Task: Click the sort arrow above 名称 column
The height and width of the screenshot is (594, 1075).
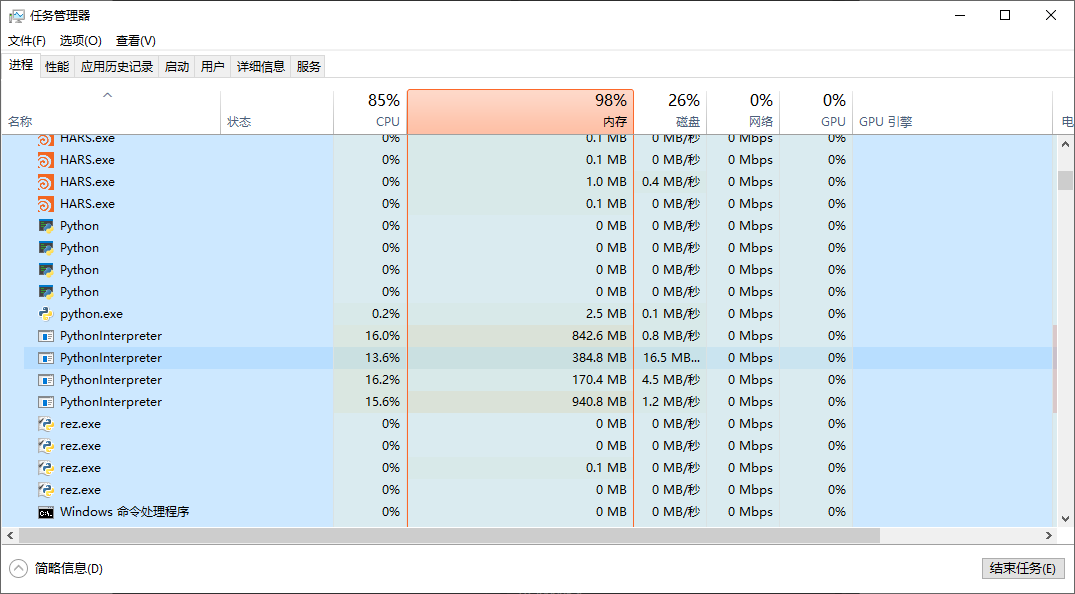Action: [x=108, y=96]
